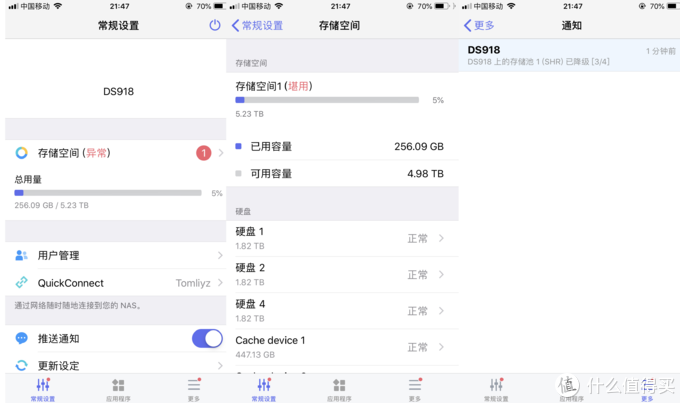Viewport: 680px width, 403px height.
Task: Open 用户管理 via its users icon
Action: pos(21,255)
